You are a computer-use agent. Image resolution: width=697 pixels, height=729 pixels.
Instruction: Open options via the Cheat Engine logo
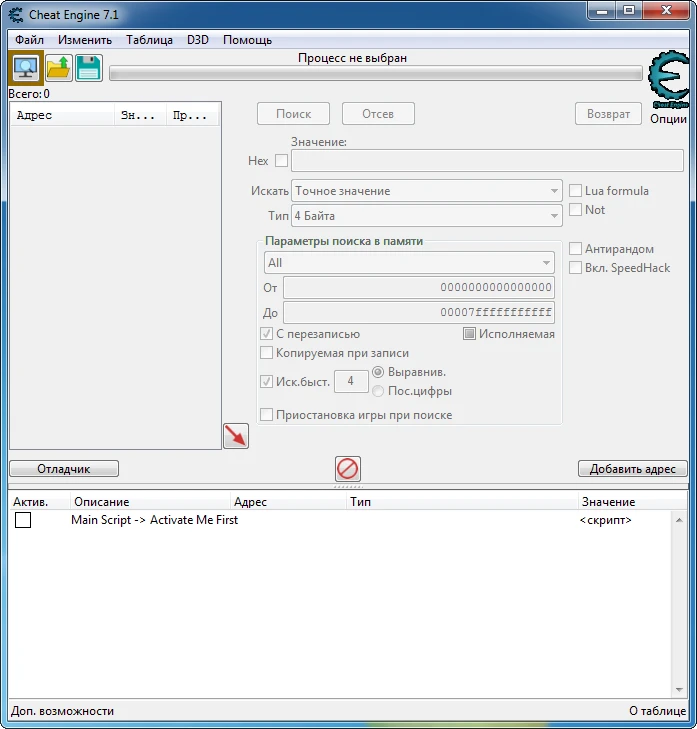tap(668, 80)
